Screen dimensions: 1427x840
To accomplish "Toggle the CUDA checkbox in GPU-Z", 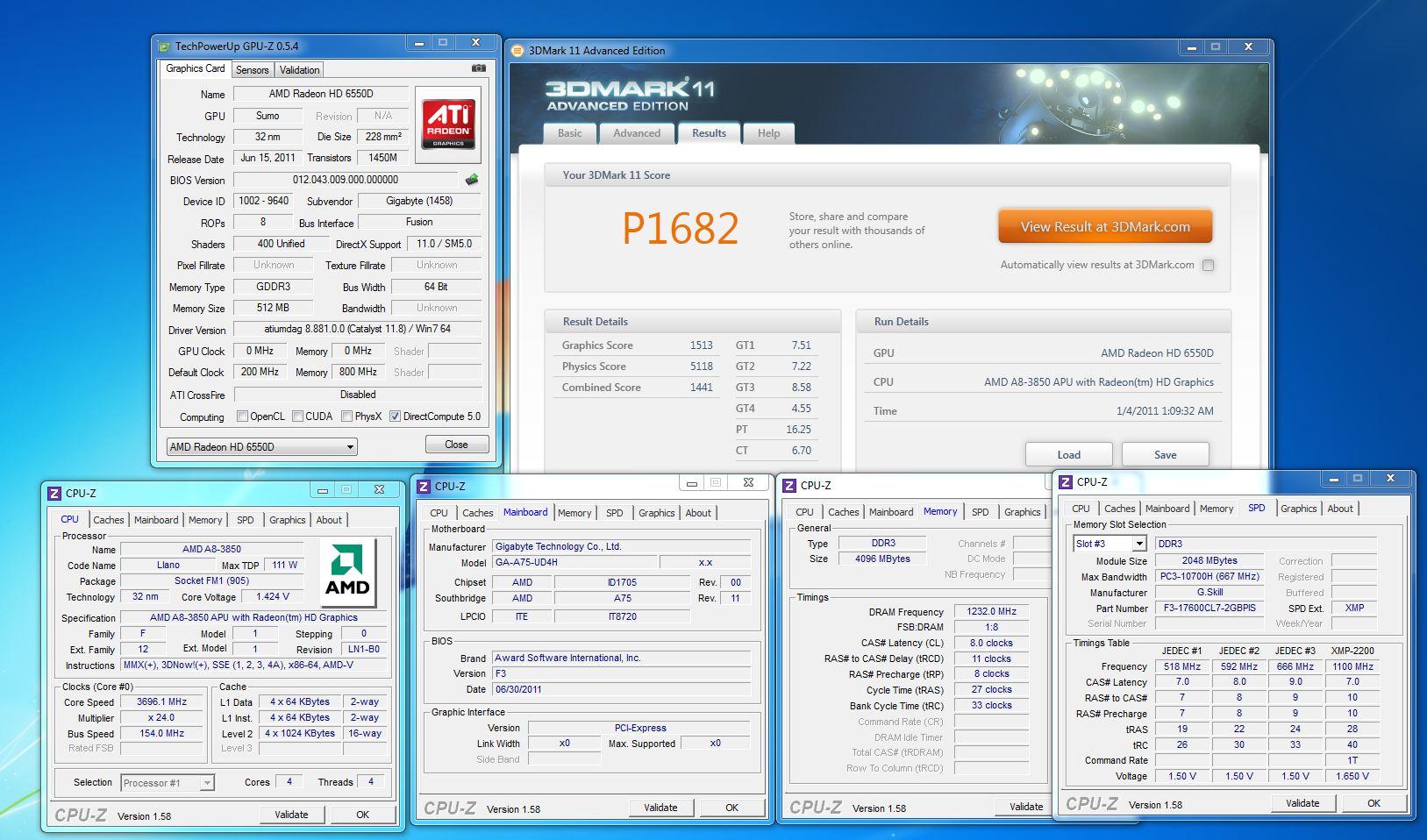I will tap(297, 416).
